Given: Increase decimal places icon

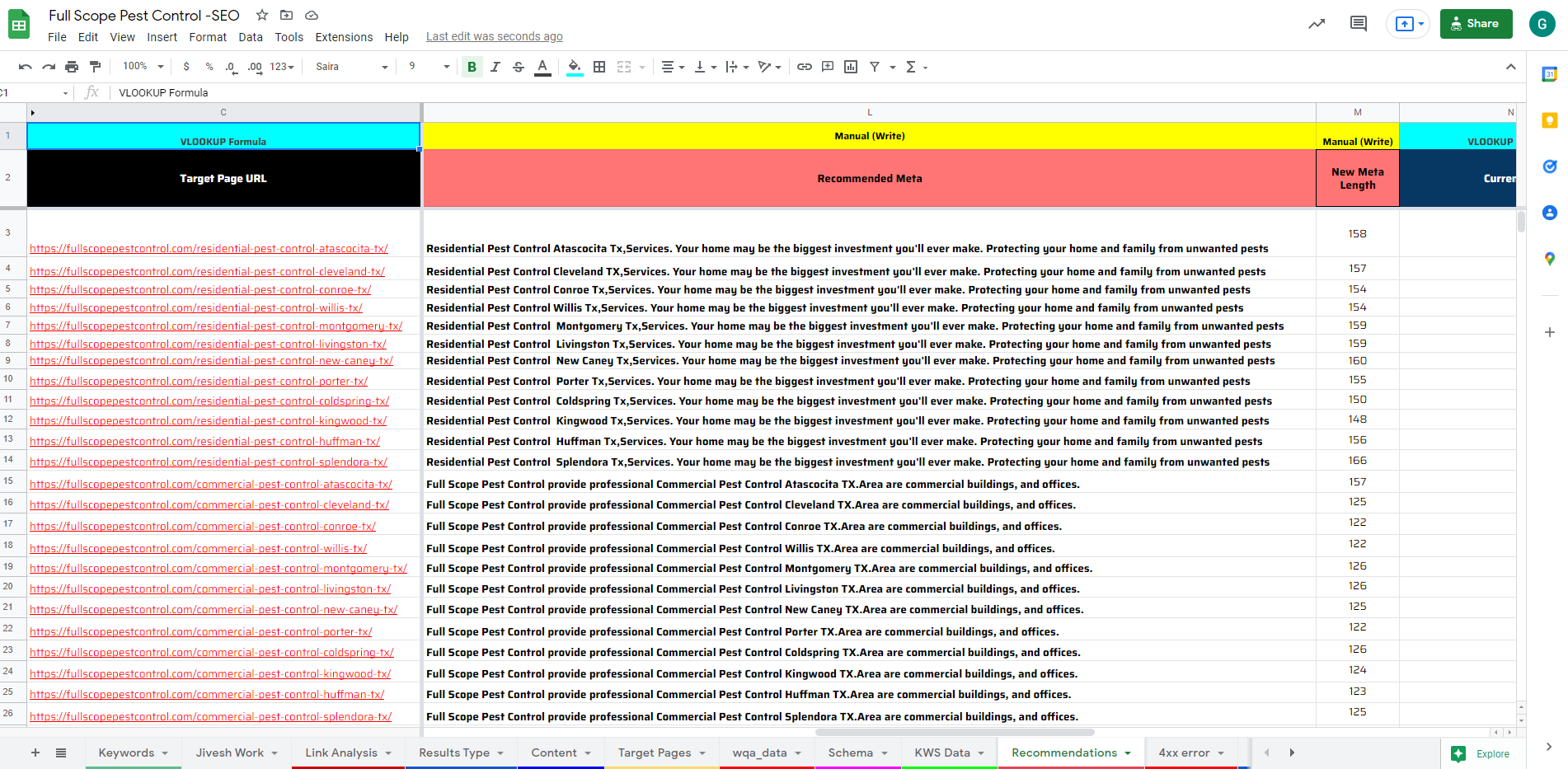Looking at the screenshot, I should (x=255, y=67).
